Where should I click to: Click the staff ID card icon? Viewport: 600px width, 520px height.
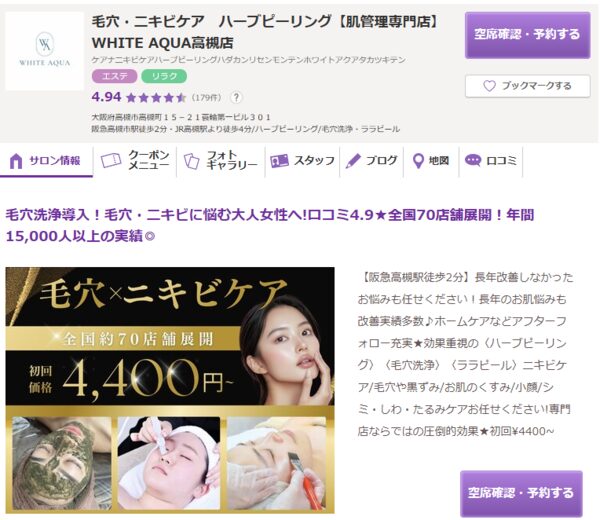tap(279, 161)
